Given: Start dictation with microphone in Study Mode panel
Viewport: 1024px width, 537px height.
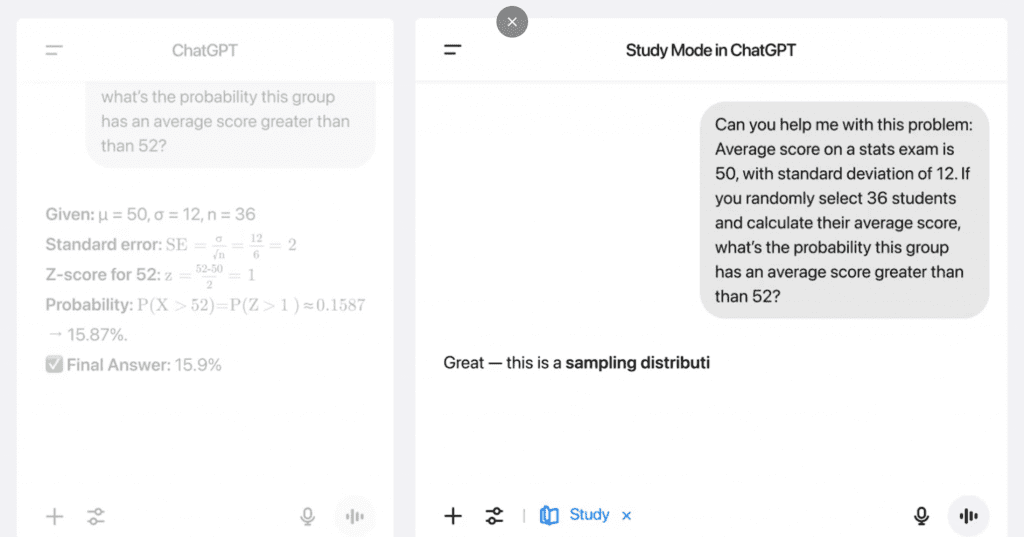Looking at the screenshot, I should click(x=921, y=516).
